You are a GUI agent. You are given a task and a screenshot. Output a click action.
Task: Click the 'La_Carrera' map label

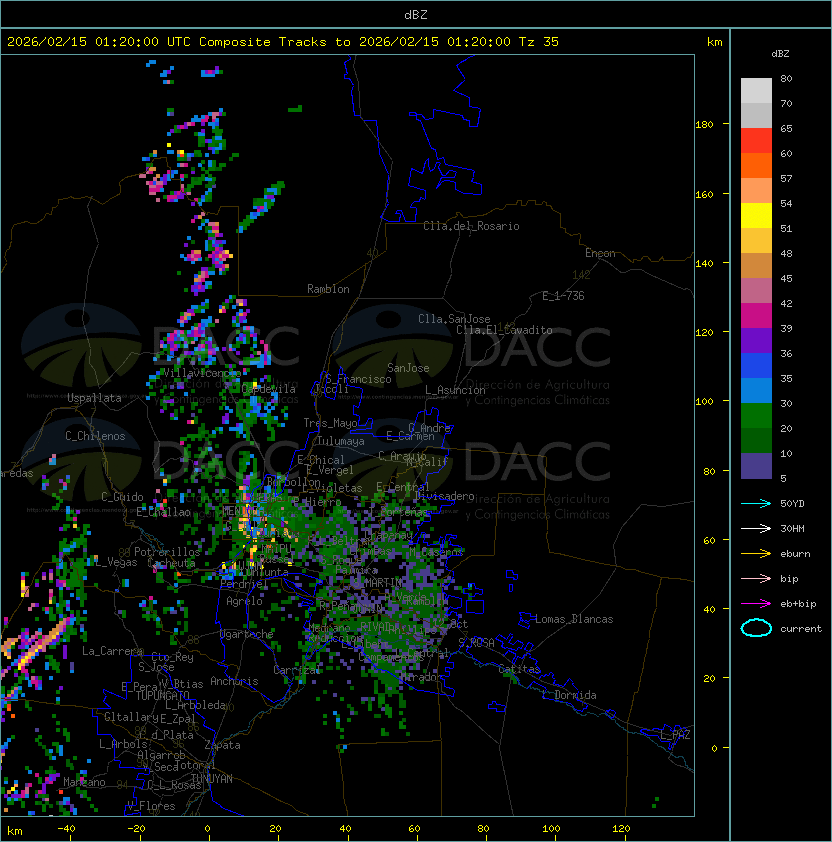pos(112,651)
